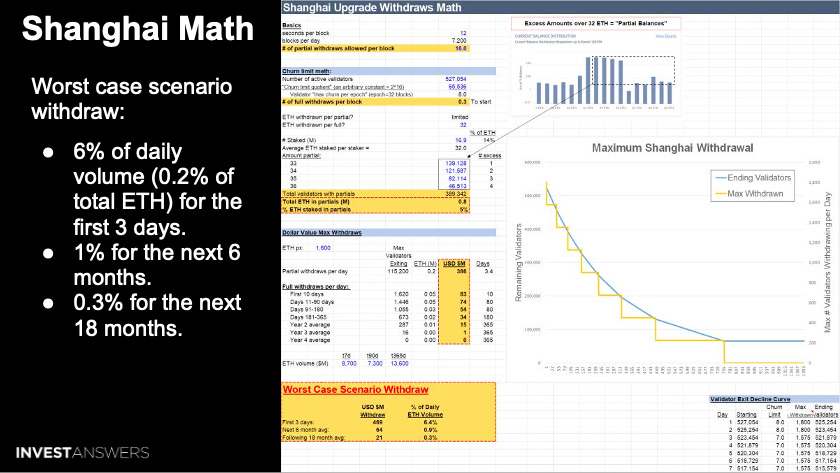Select the '% of ETH' column header
840x473 pixels.
(x=483, y=132)
